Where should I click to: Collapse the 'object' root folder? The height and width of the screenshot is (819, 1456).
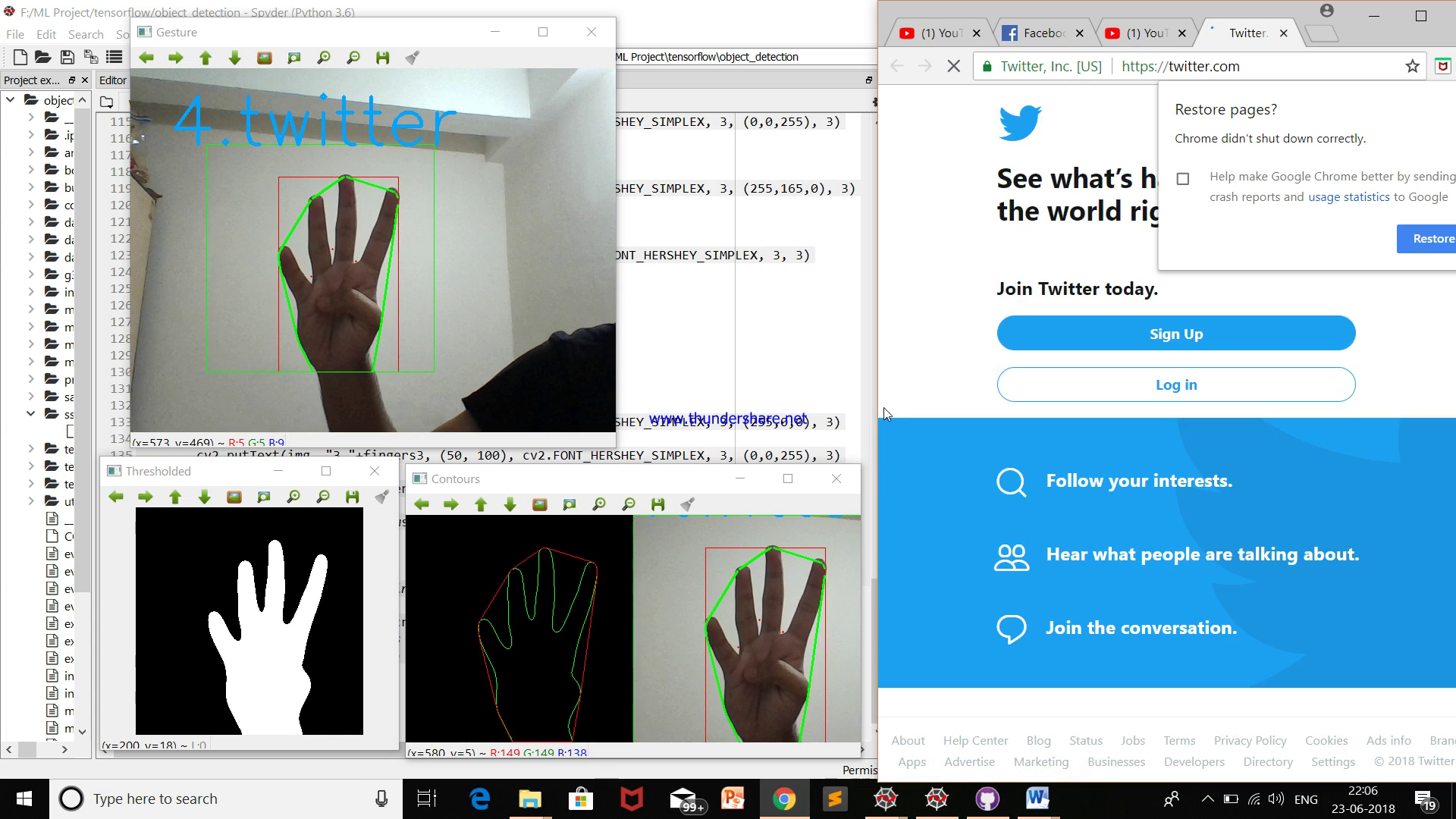tap(11, 100)
